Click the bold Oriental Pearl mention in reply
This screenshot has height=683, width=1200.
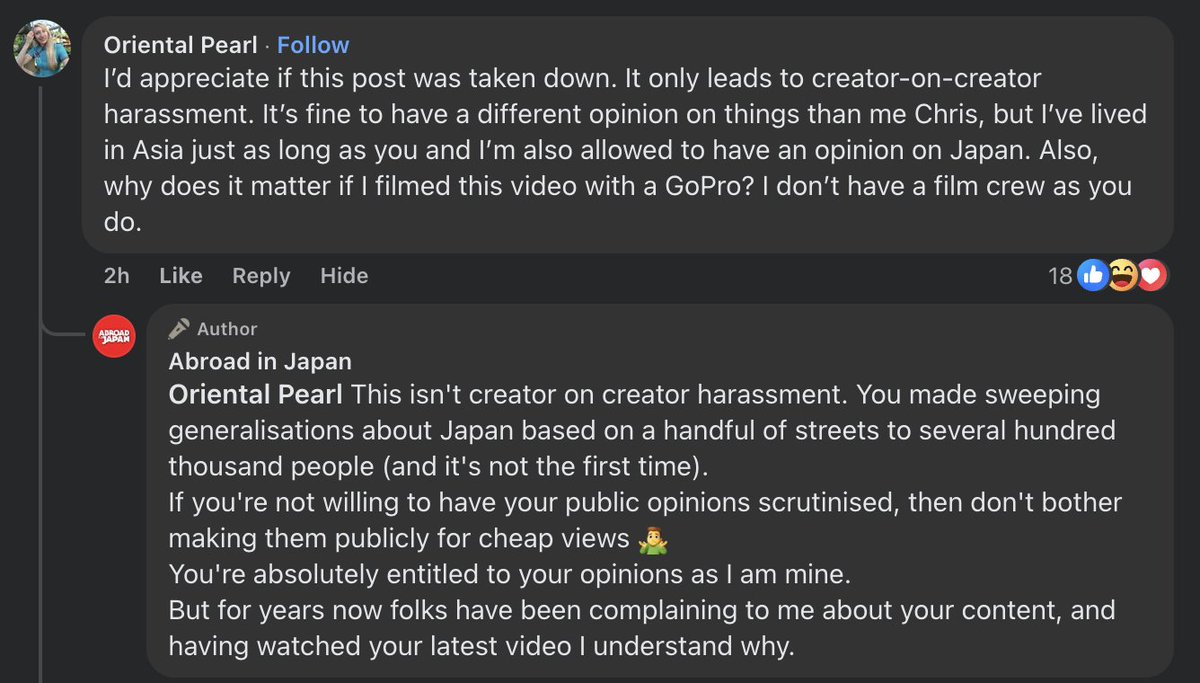pyautogui.click(x=255, y=394)
